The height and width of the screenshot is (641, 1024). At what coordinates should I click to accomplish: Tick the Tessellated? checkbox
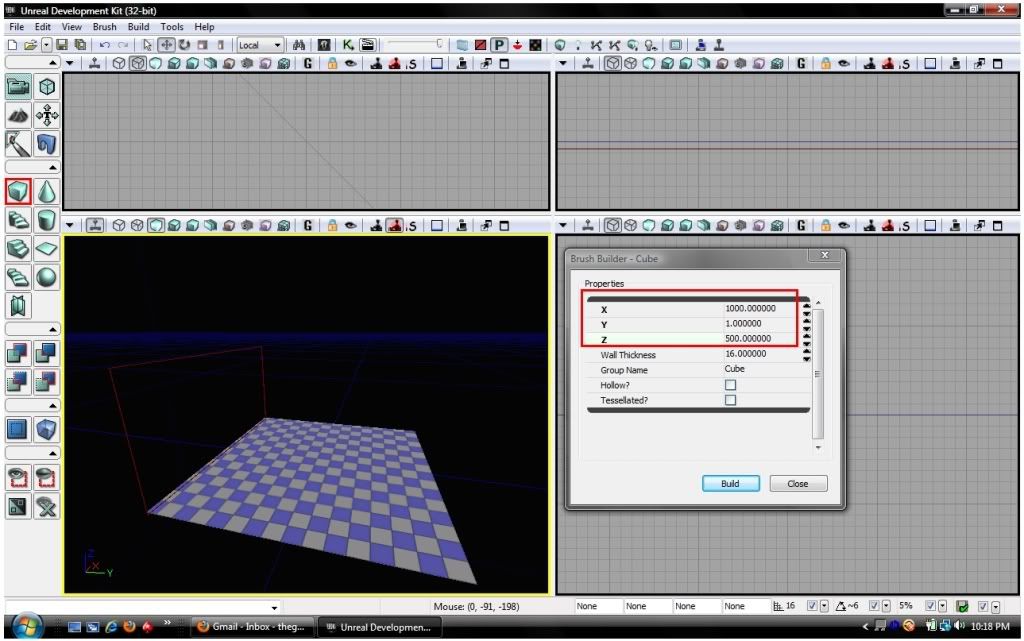[x=730, y=400]
